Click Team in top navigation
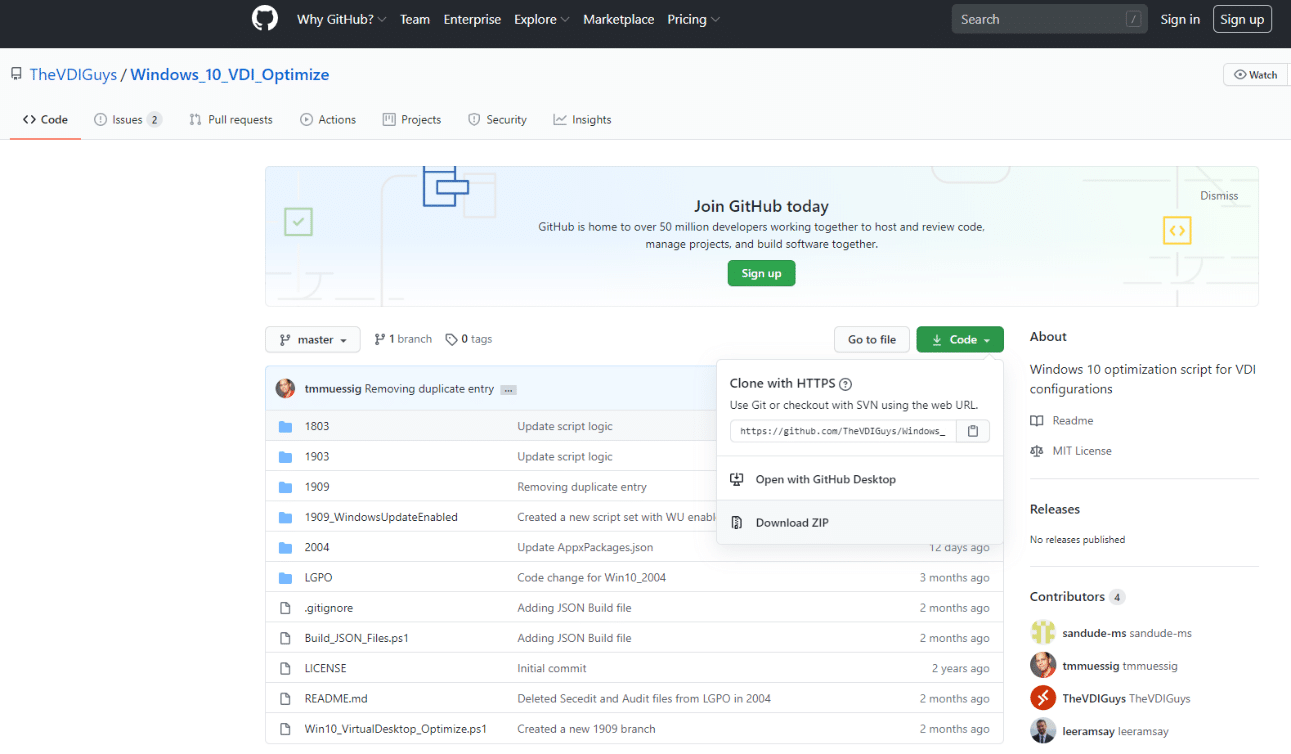 pos(415,19)
